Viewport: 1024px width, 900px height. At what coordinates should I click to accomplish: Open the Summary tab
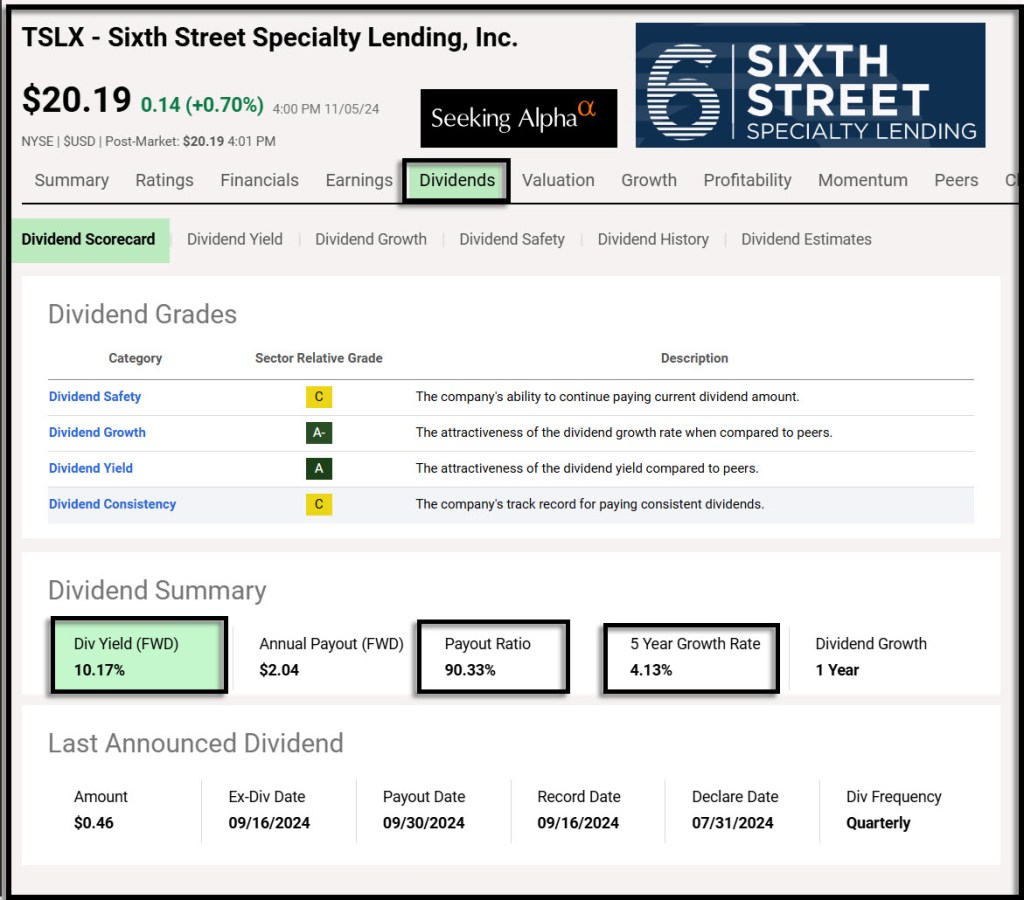pyautogui.click(x=71, y=181)
